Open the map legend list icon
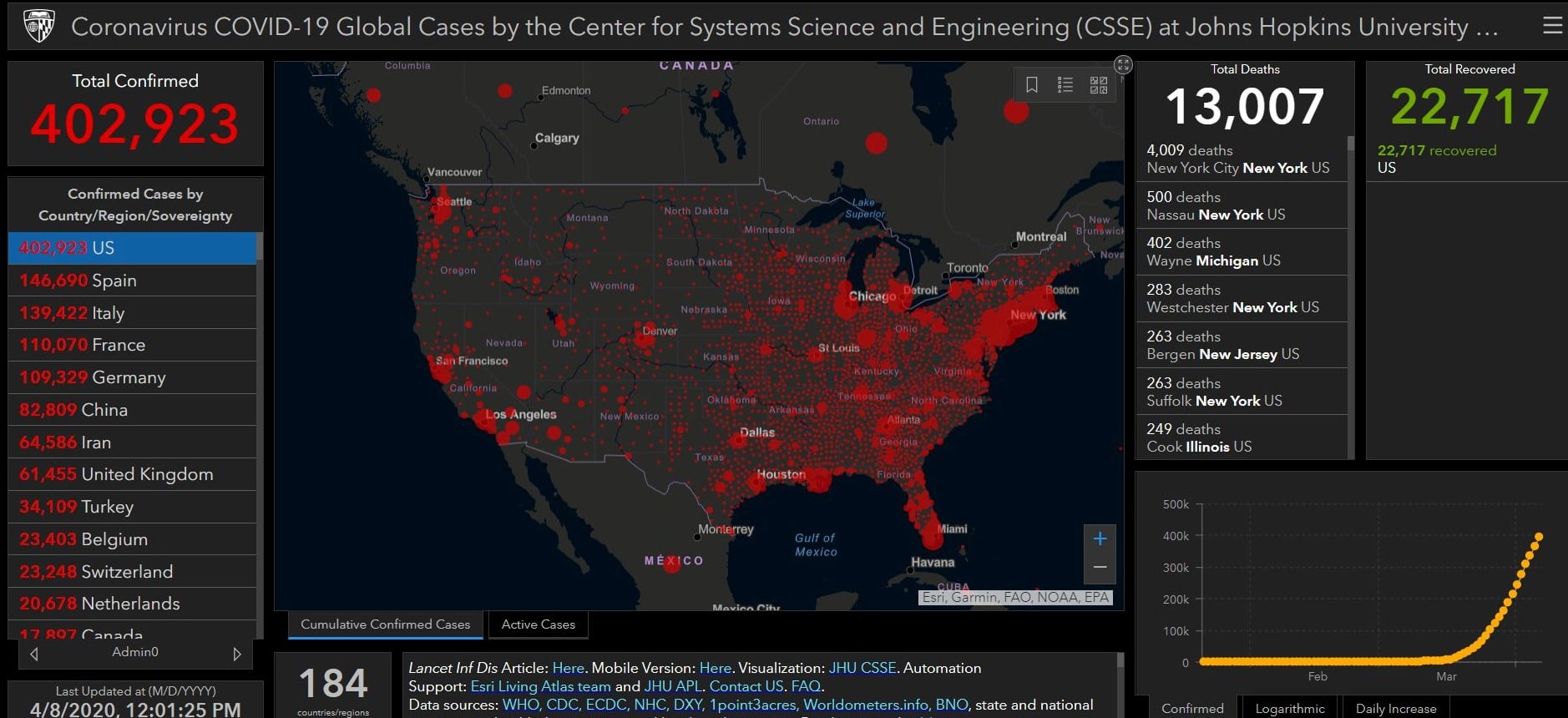Viewport: 1568px width, 718px height. 1065,85
